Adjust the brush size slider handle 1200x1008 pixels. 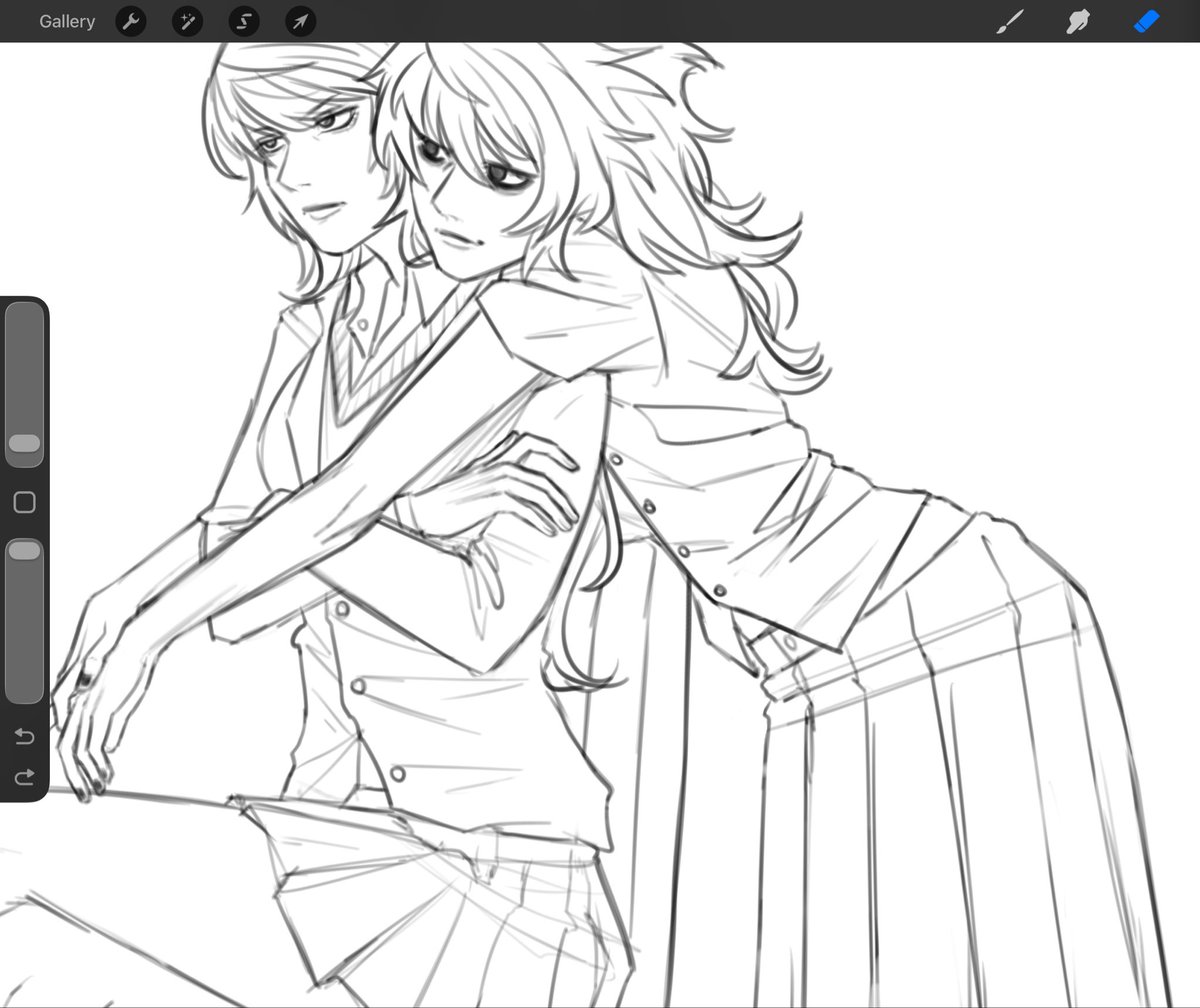tap(24, 443)
